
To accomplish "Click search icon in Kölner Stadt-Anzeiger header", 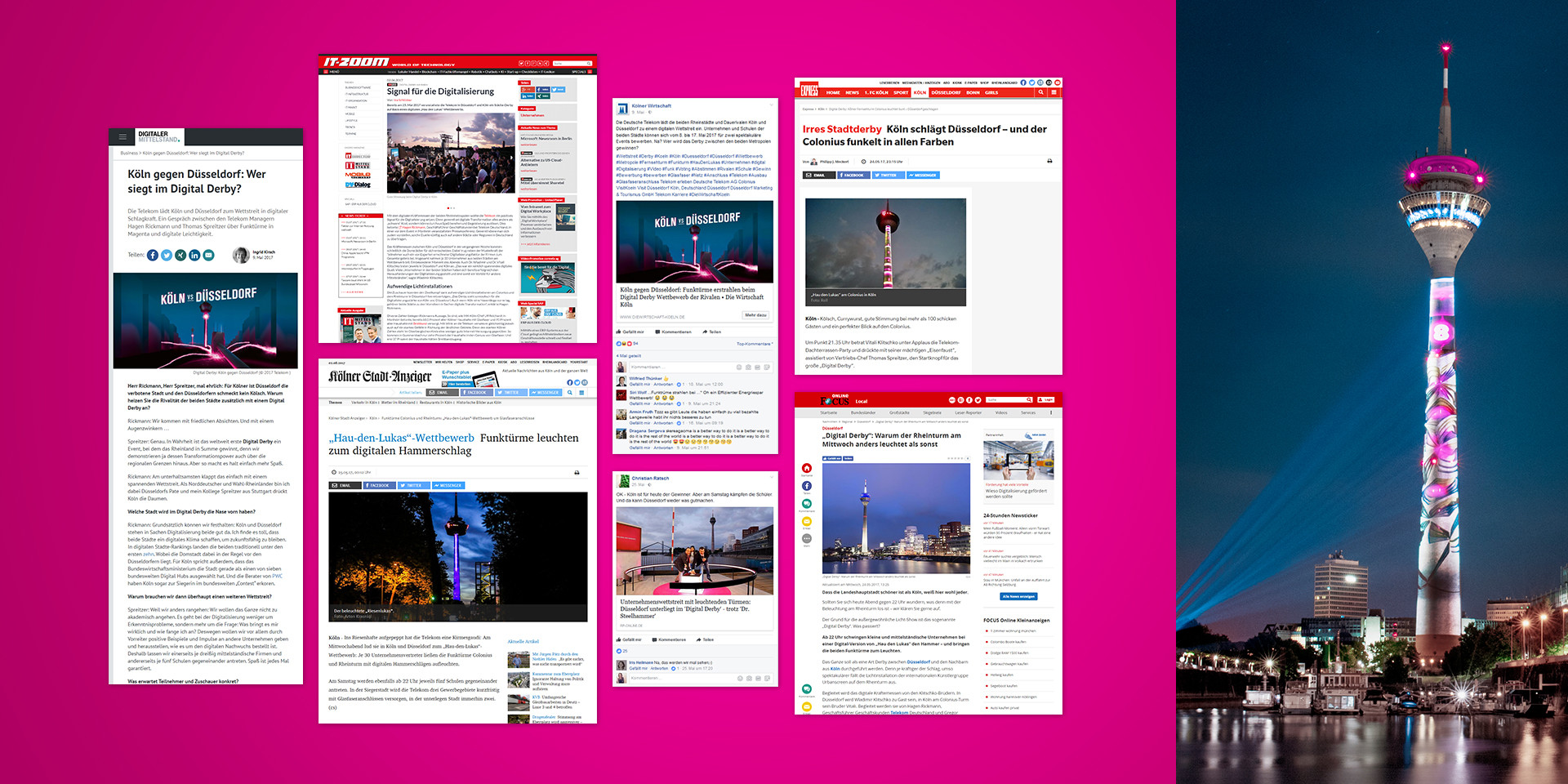I will pyautogui.click(x=570, y=393).
